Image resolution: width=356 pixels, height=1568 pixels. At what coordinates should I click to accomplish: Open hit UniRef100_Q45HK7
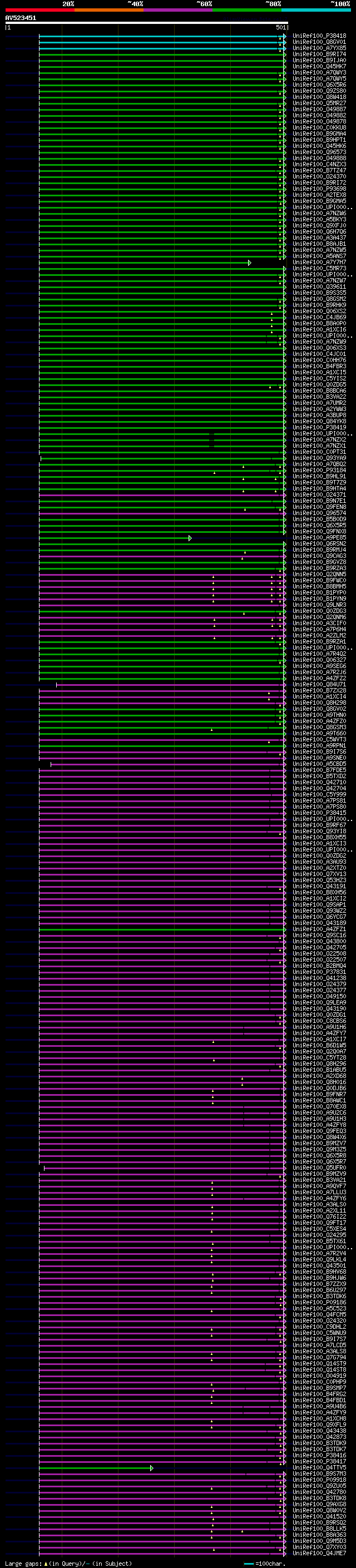tap(319, 66)
